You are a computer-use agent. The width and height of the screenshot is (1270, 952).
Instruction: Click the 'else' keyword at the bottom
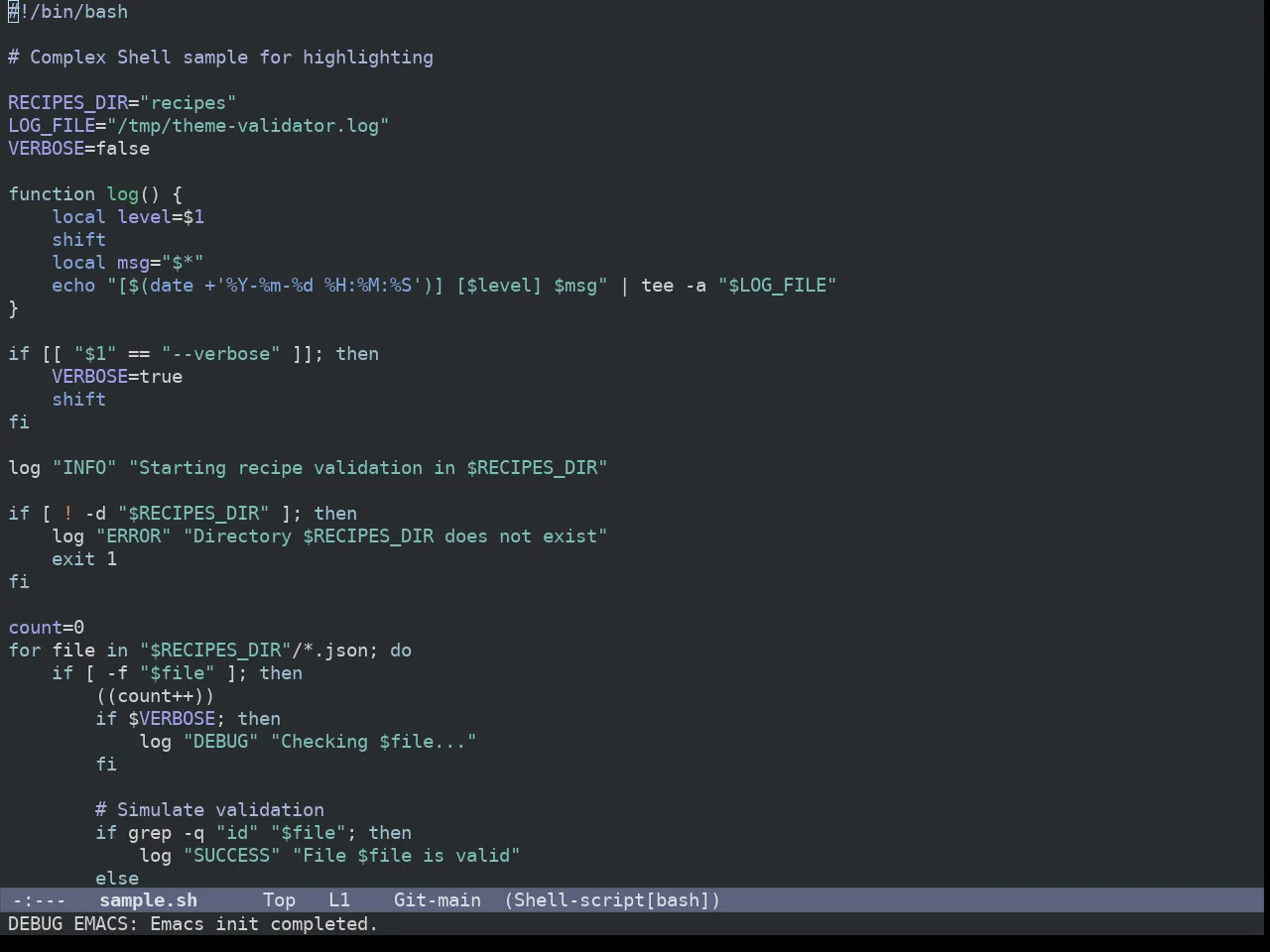(117, 879)
